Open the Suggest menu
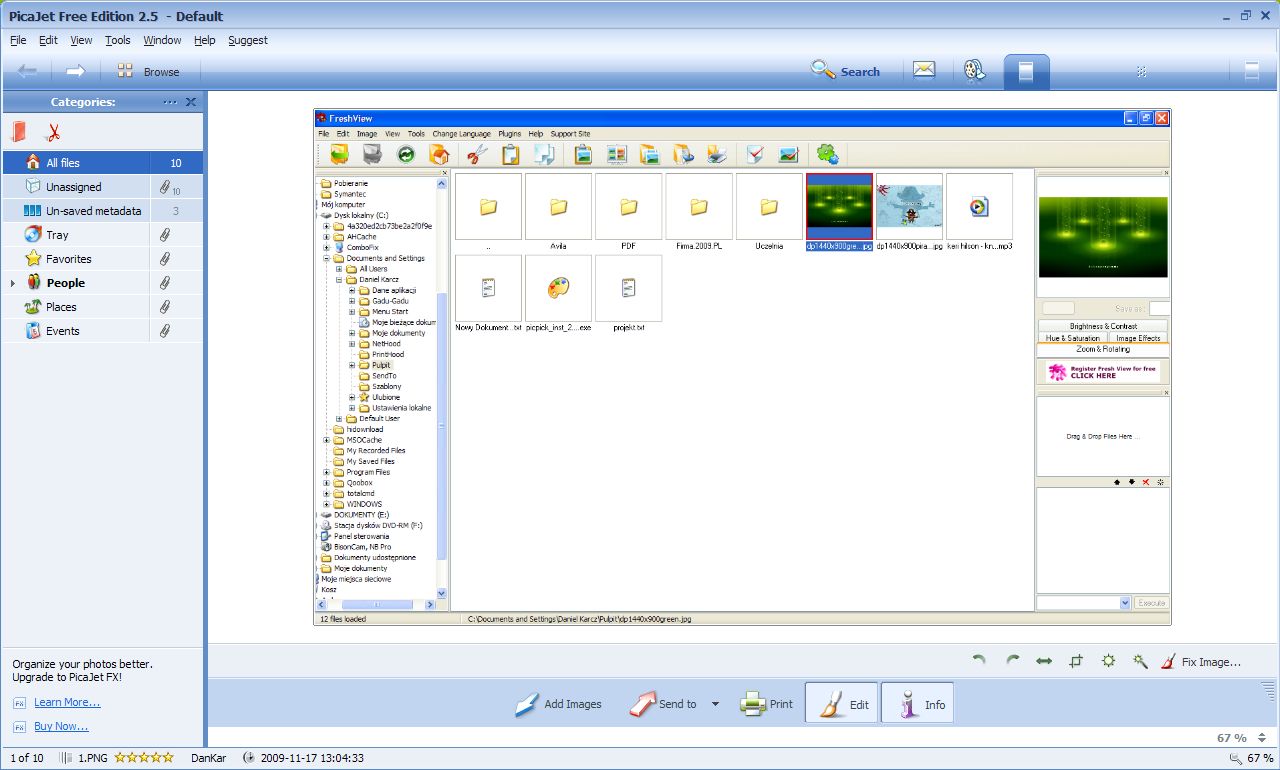The height and width of the screenshot is (770, 1280). pyautogui.click(x=248, y=40)
